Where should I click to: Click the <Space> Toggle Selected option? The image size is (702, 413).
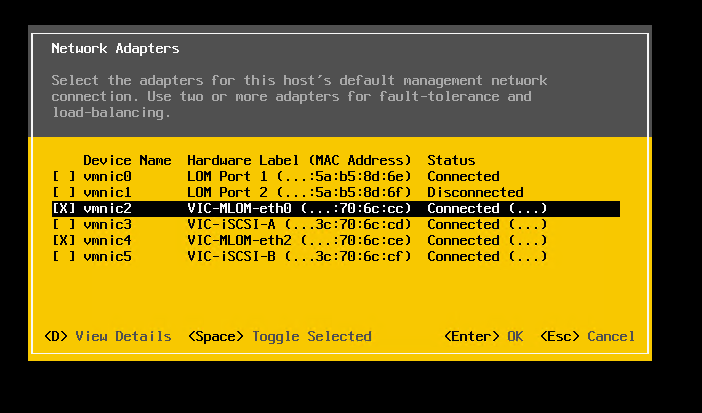pos(279,336)
